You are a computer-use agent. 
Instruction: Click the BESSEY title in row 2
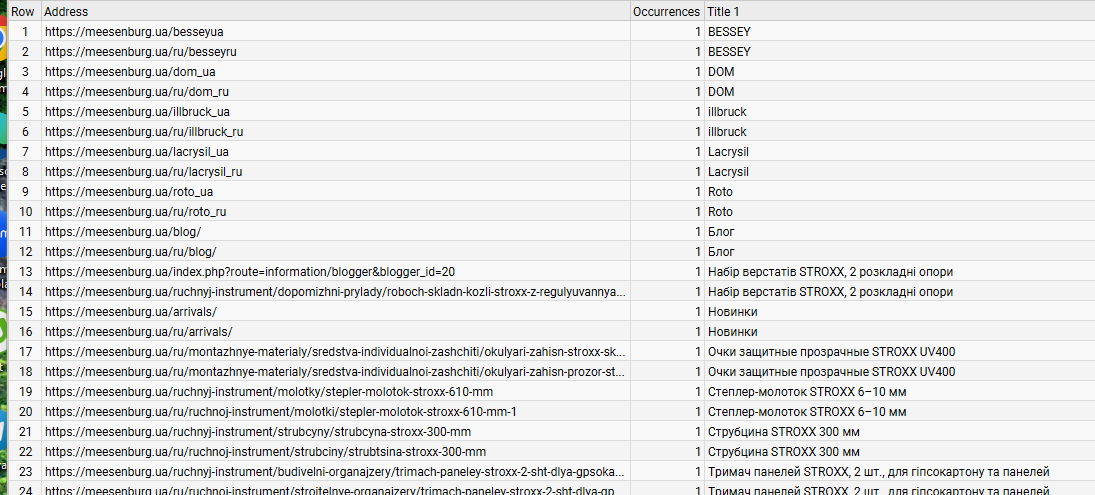pyautogui.click(x=729, y=52)
